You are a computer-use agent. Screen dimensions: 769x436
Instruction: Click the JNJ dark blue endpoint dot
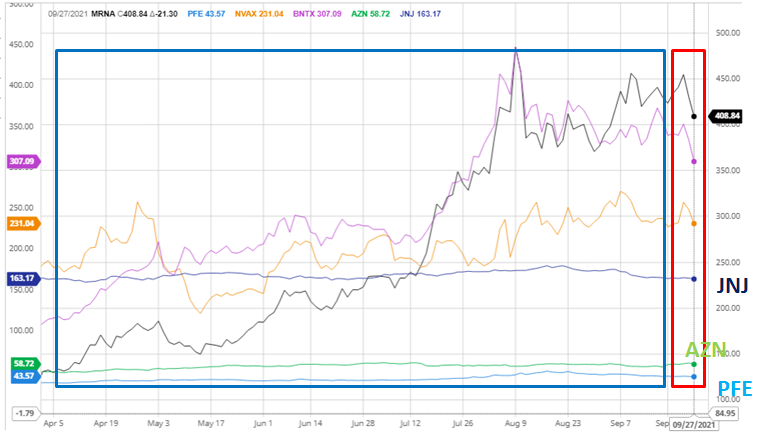click(694, 279)
